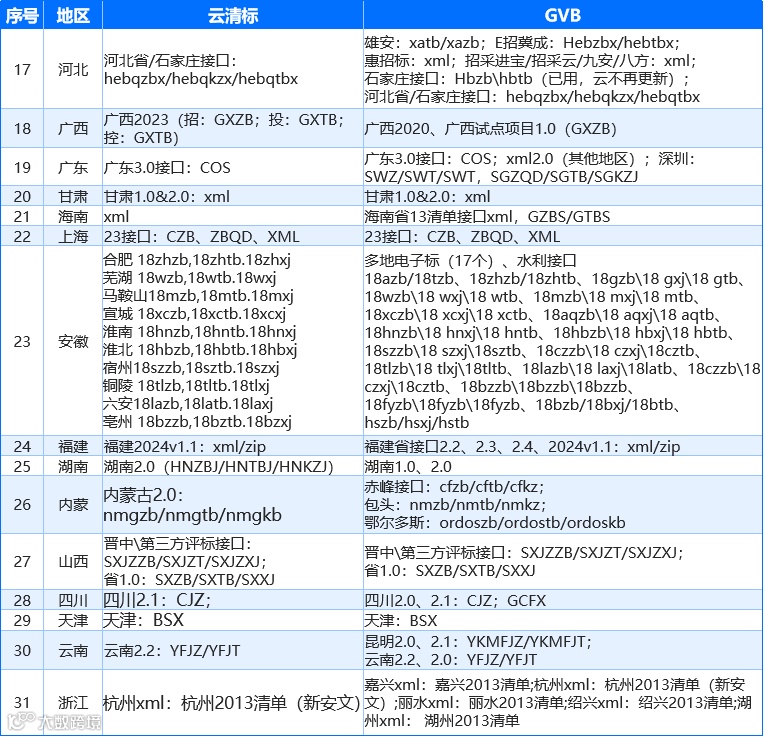Select row number 28 cell

(22, 600)
